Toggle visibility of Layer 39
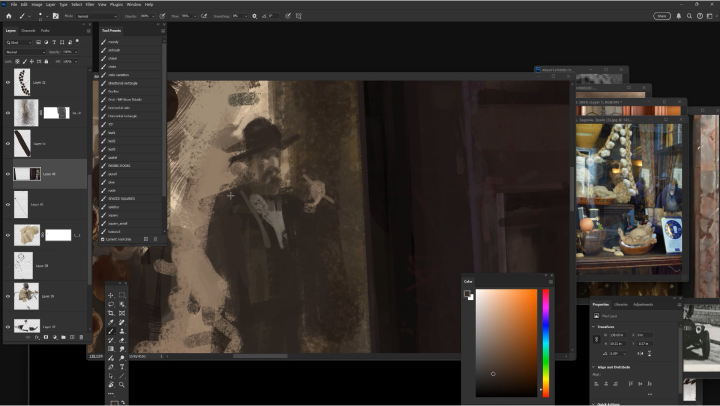Image resolution: width=720 pixels, height=406 pixels. (x=8, y=296)
